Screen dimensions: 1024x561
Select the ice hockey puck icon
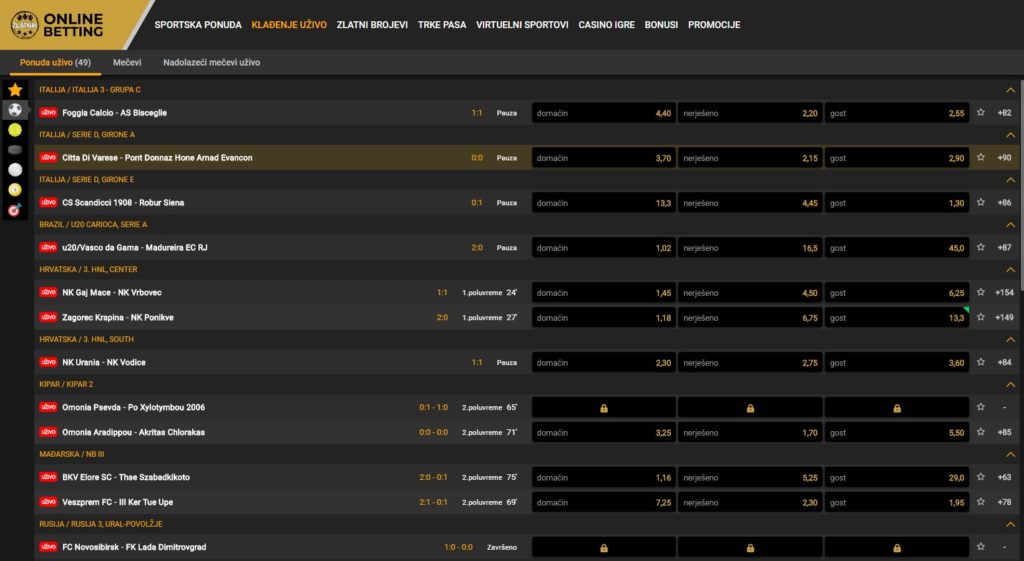click(x=15, y=150)
